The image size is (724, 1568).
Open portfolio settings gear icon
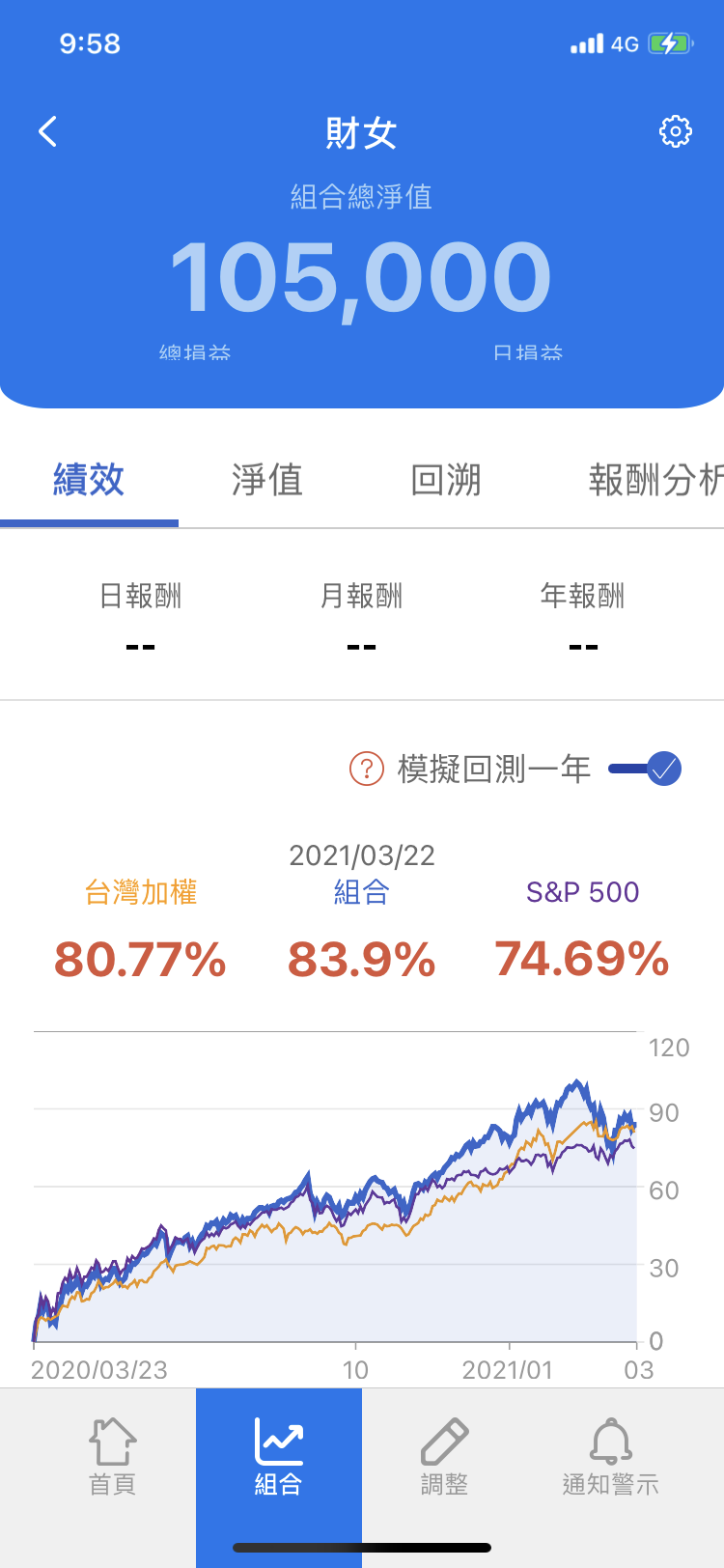click(x=675, y=131)
